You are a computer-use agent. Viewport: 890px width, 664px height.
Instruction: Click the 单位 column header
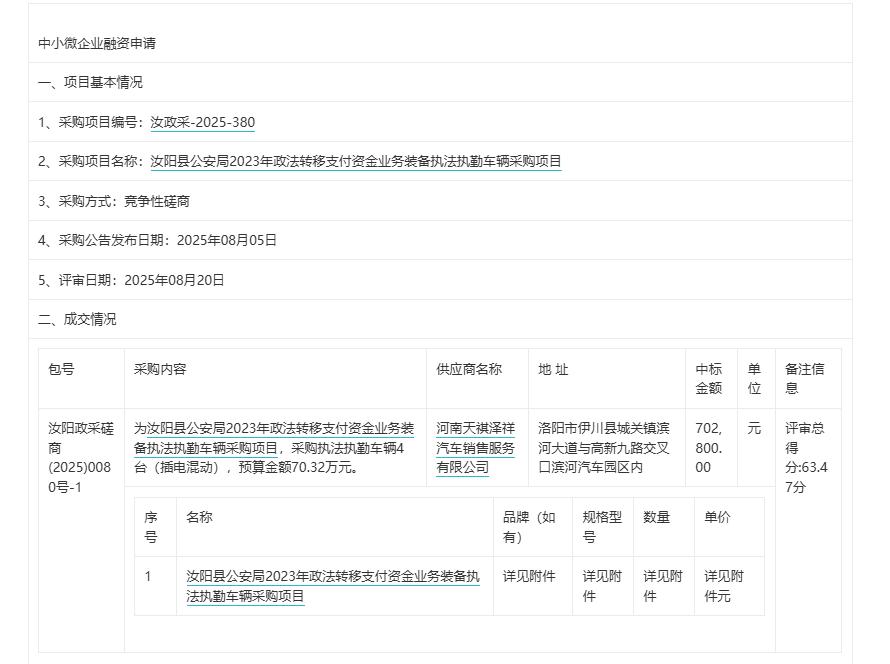(x=754, y=379)
